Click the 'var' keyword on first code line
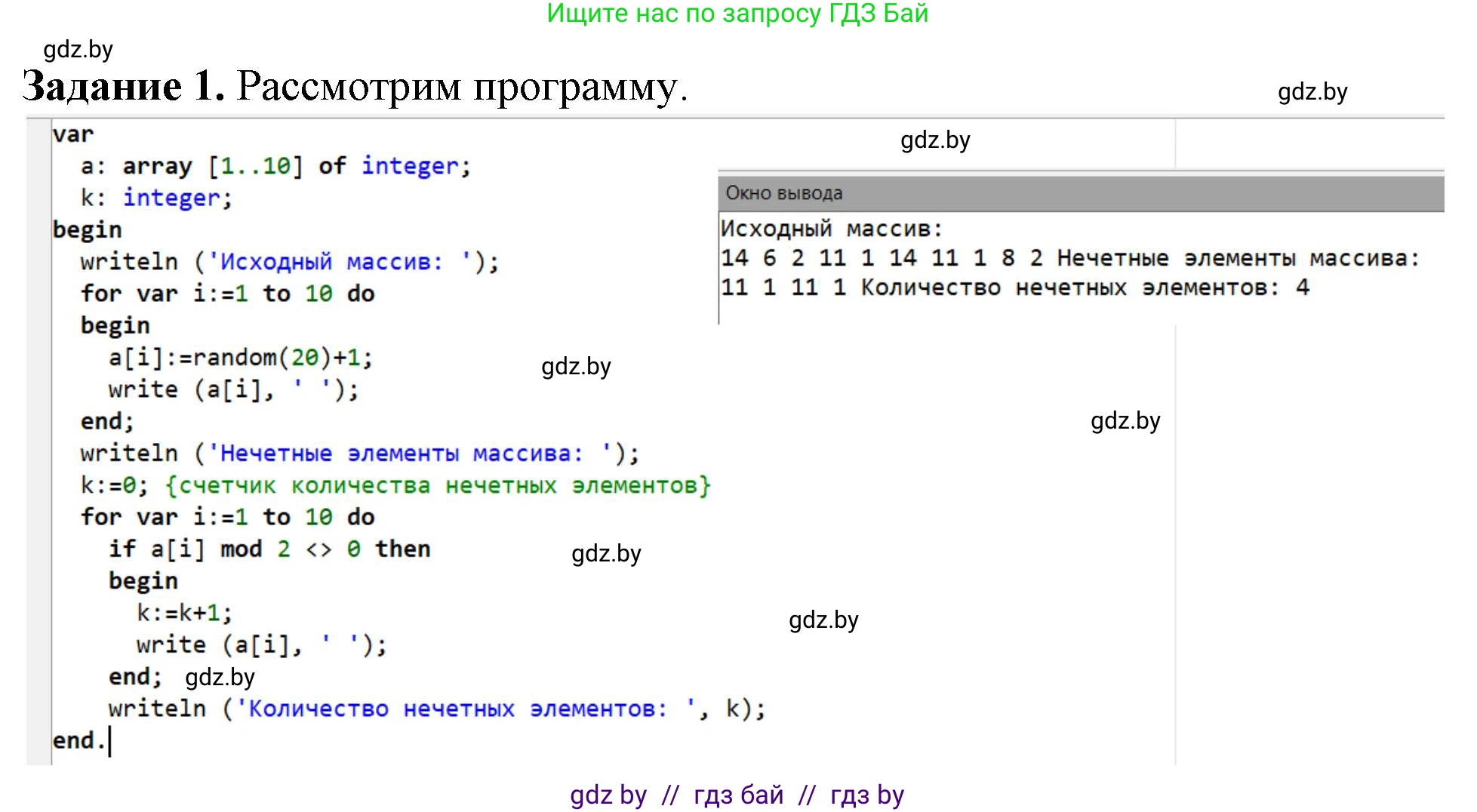The image size is (1477, 812). point(73,134)
